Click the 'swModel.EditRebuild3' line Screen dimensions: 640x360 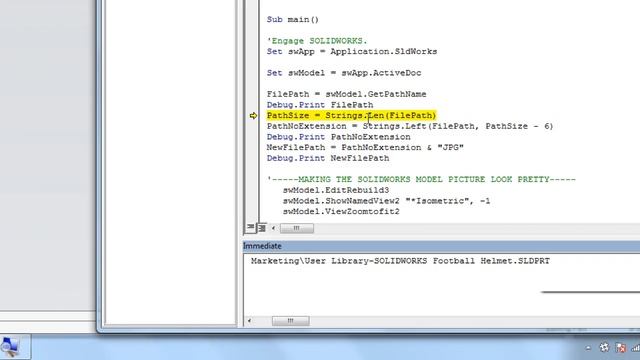click(336, 190)
